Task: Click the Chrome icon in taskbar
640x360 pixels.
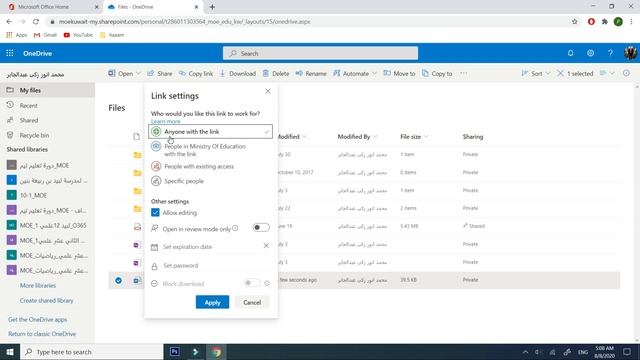Action: [x=216, y=351]
